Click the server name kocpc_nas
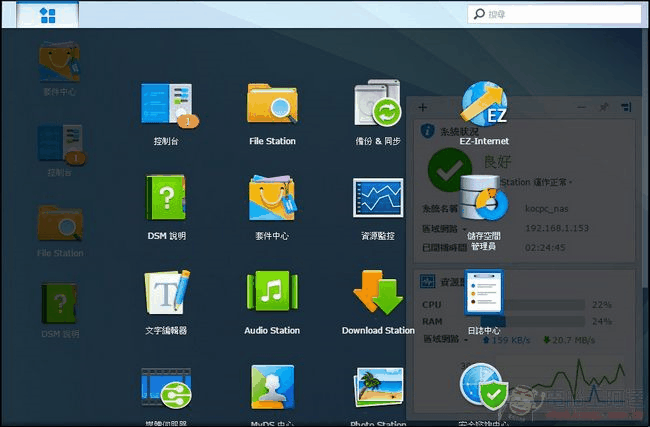Screen dimensions: 650x427 pos(546,209)
